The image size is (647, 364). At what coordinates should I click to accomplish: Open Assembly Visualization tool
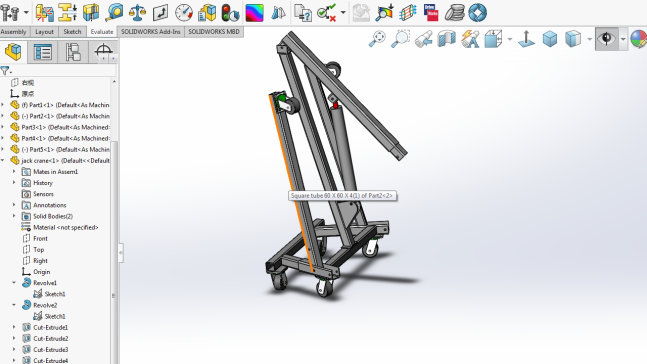[207, 12]
